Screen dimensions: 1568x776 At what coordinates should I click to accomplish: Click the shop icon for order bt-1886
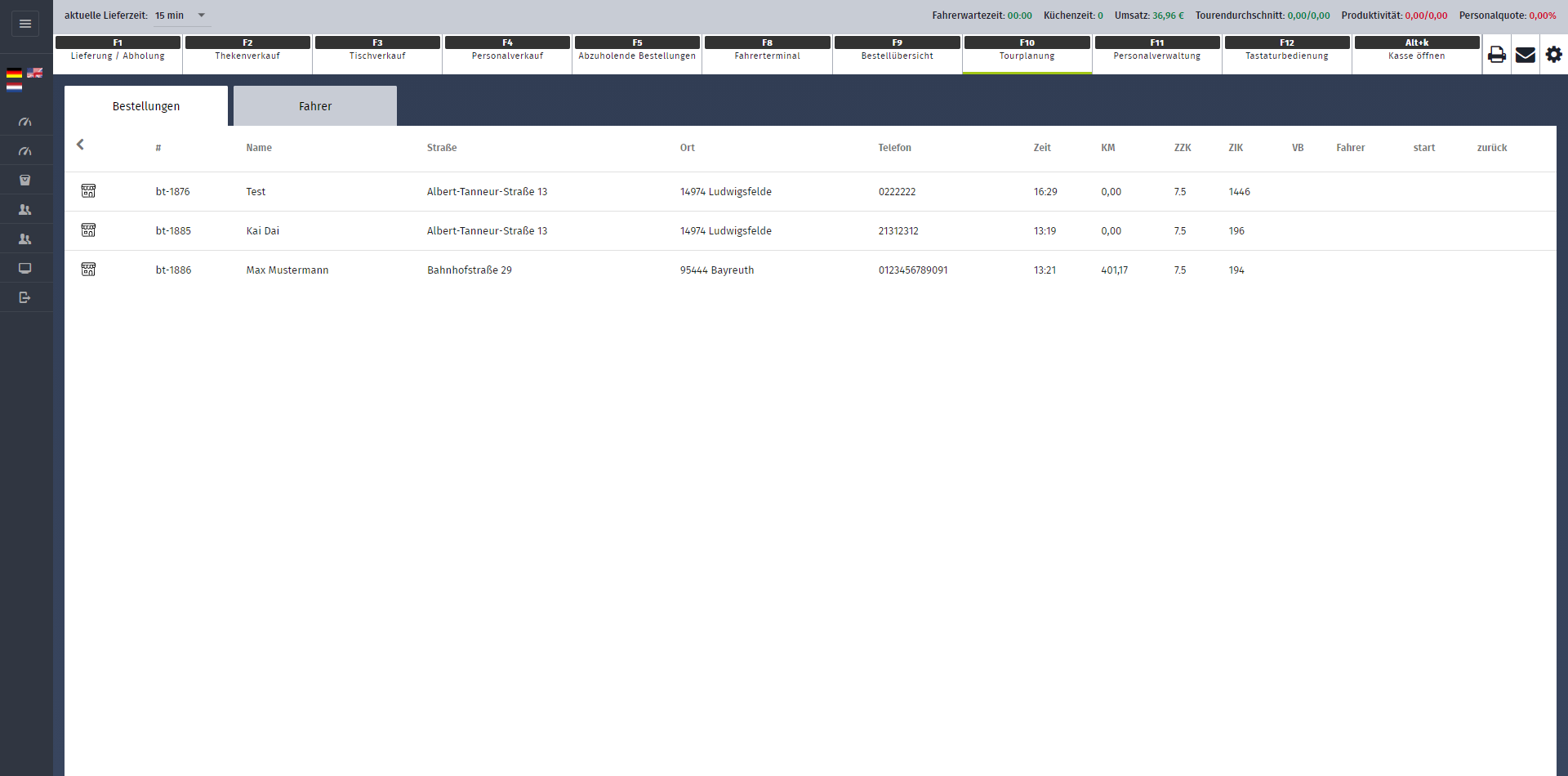(x=88, y=270)
